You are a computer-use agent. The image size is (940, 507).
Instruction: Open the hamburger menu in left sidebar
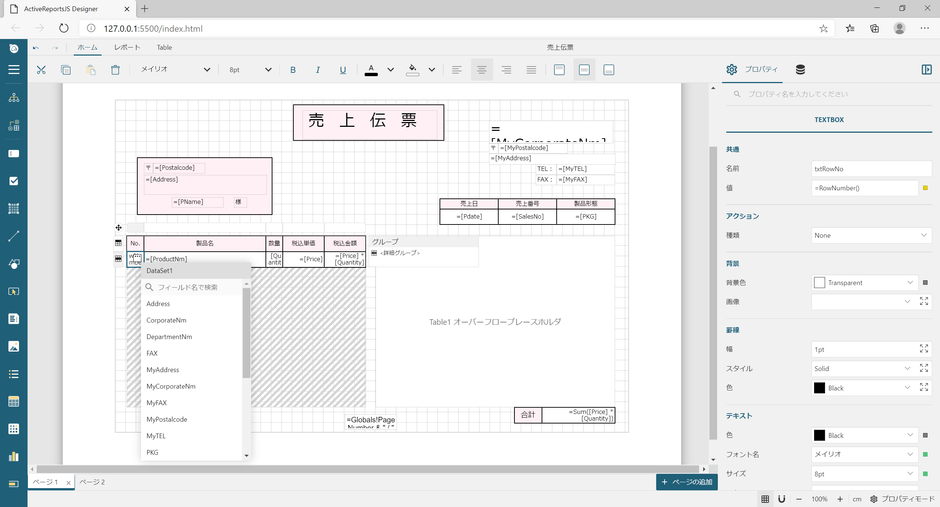click(x=13, y=70)
